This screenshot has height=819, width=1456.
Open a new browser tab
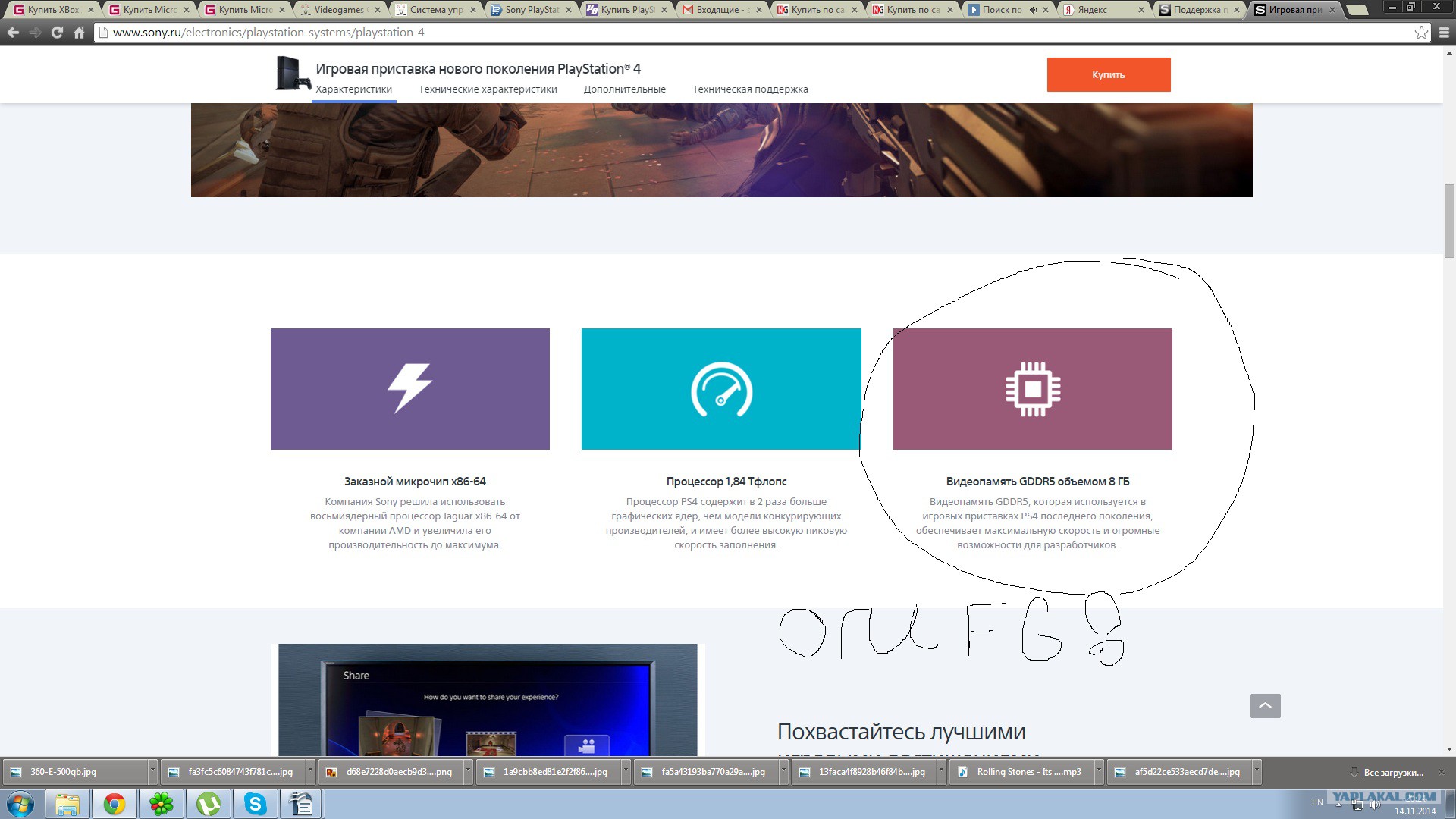(x=1358, y=10)
